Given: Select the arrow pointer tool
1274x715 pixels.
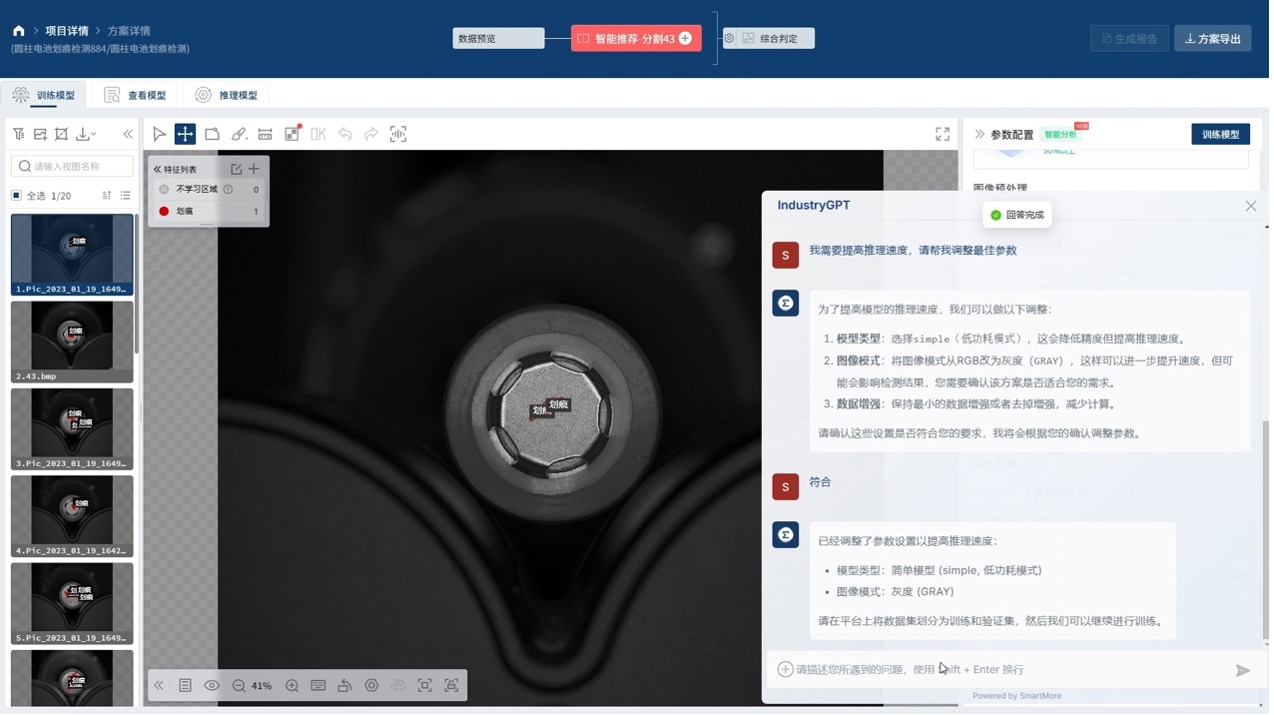Looking at the screenshot, I should 159,134.
